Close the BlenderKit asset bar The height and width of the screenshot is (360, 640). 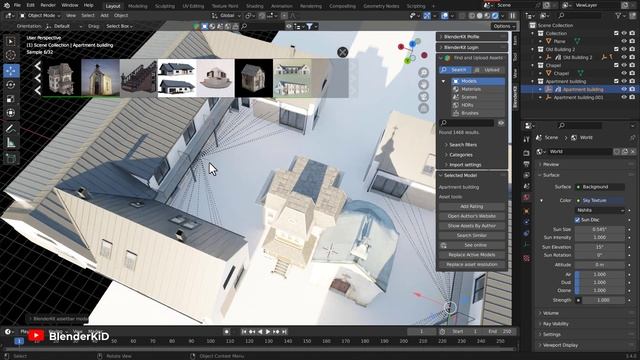[342, 52]
